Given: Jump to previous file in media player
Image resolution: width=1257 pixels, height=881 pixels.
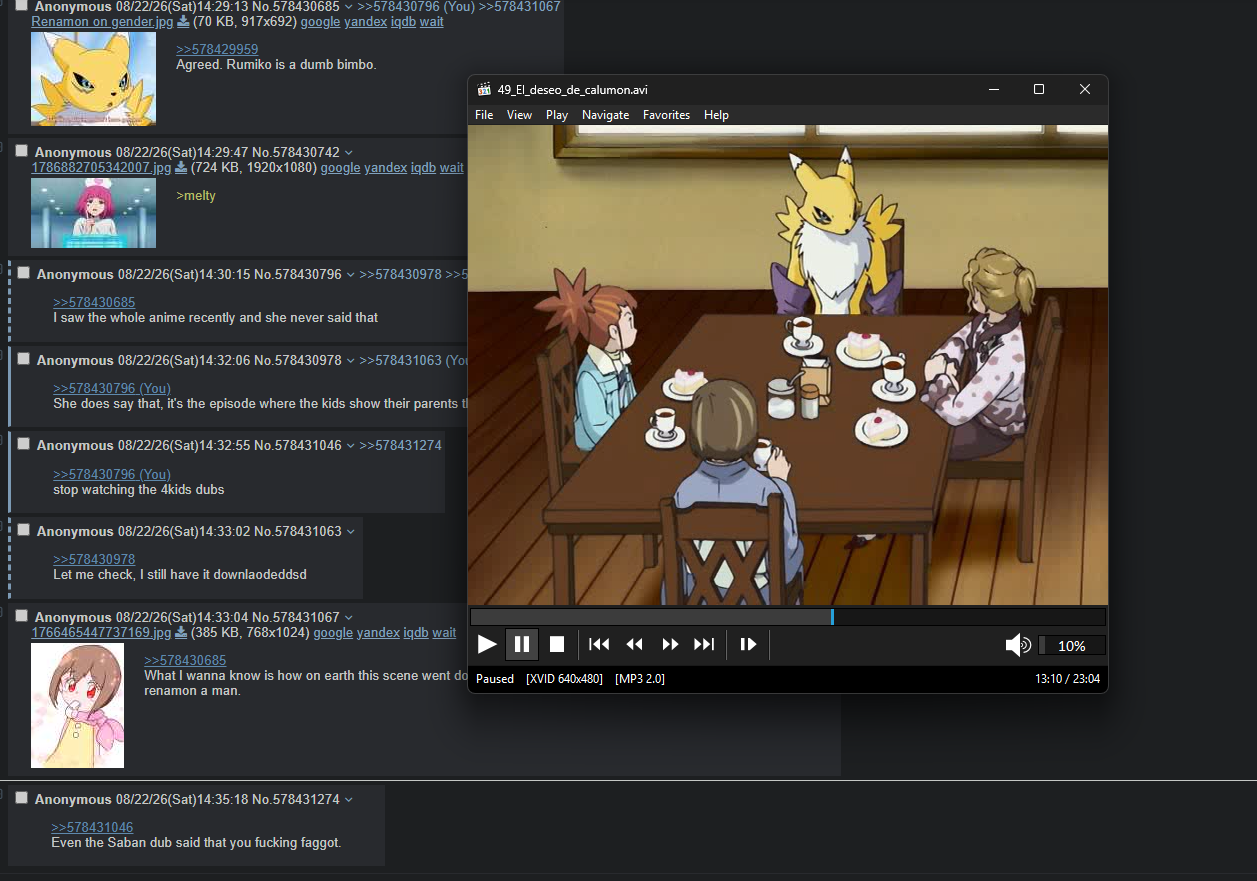Looking at the screenshot, I should pyautogui.click(x=599, y=645).
